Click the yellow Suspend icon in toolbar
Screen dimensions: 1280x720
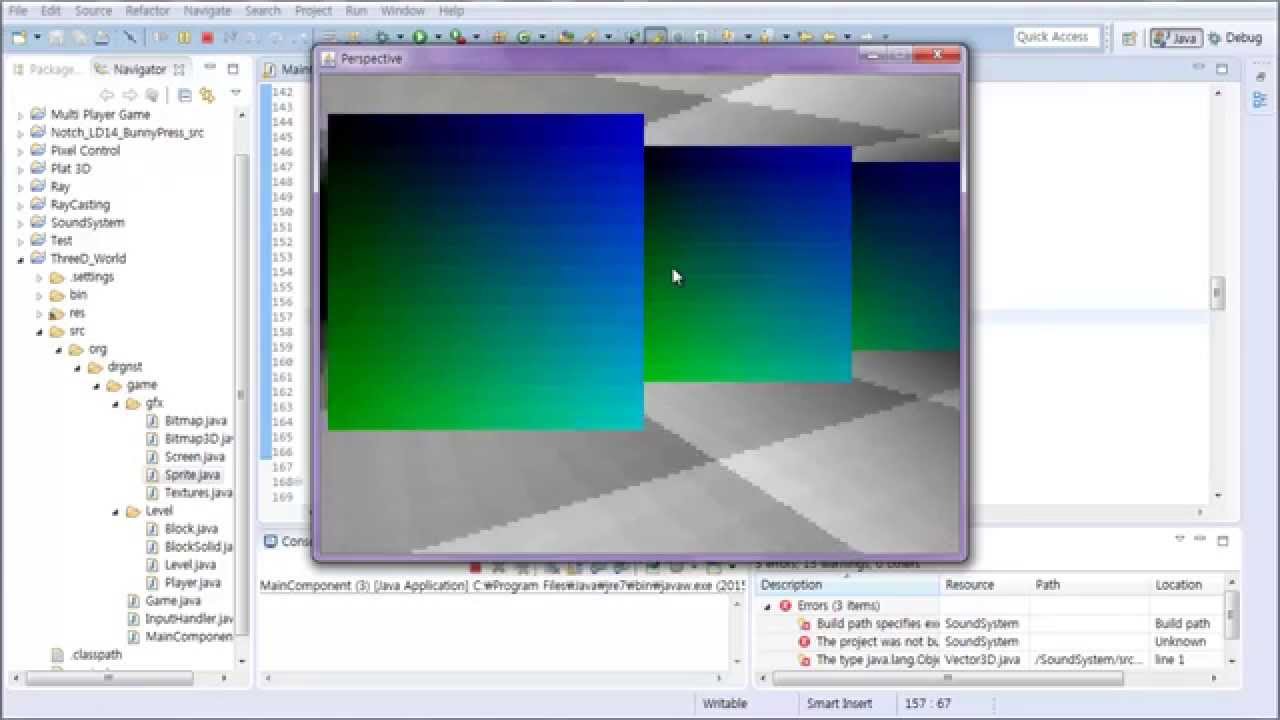click(184, 37)
